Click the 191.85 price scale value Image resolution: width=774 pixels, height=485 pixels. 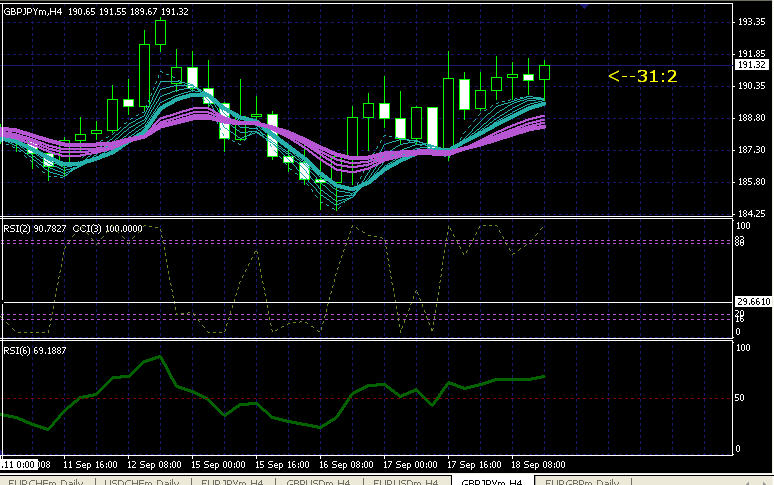[x=751, y=54]
